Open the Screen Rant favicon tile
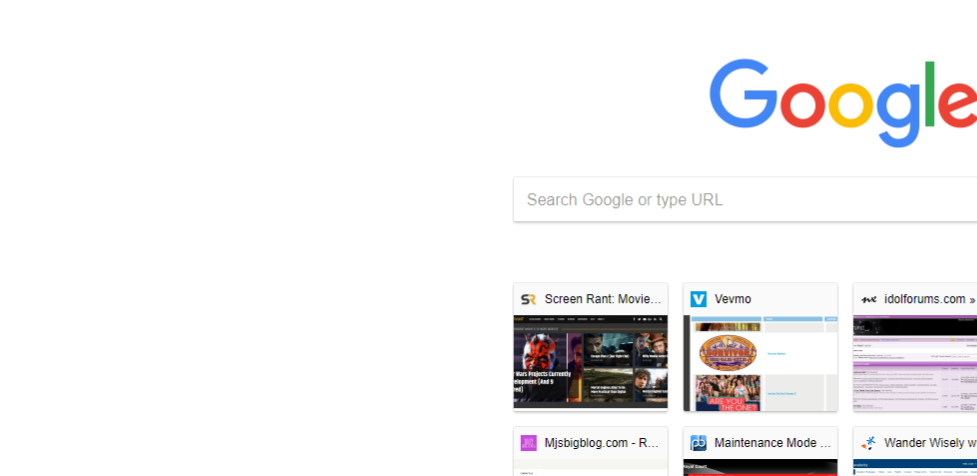This screenshot has width=977, height=476. click(528, 300)
